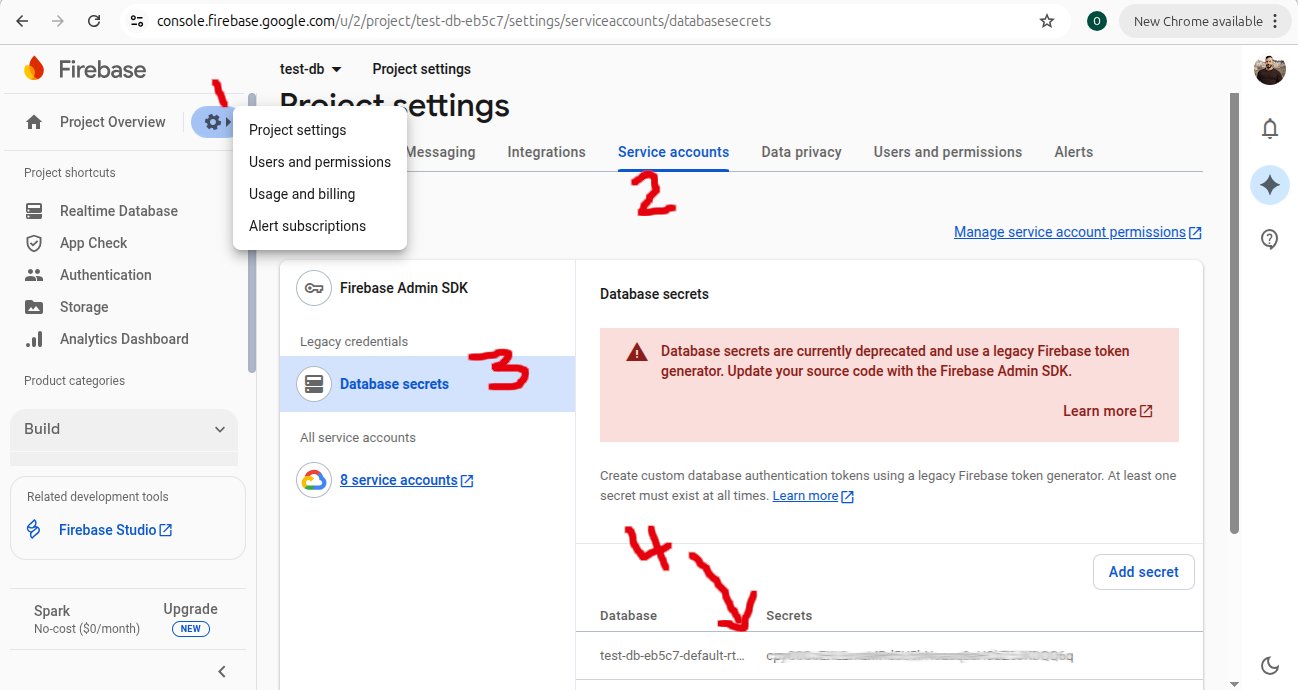Open the Gemini sparkle assistant icon
This screenshot has height=690, width=1298.
pyautogui.click(x=1270, y=184)
